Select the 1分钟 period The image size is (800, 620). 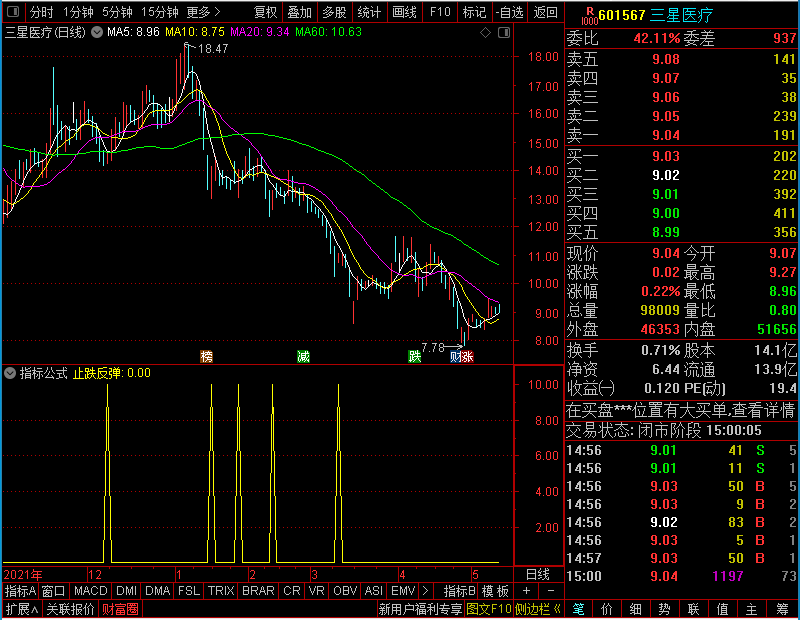(x=78, y=12)
